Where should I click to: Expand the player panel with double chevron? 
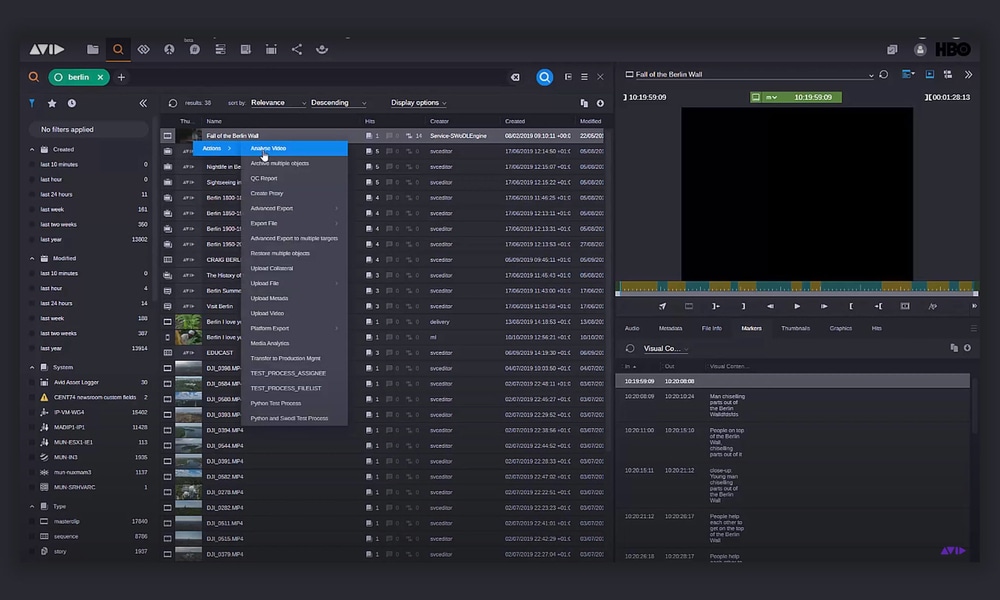click(968, 75)
